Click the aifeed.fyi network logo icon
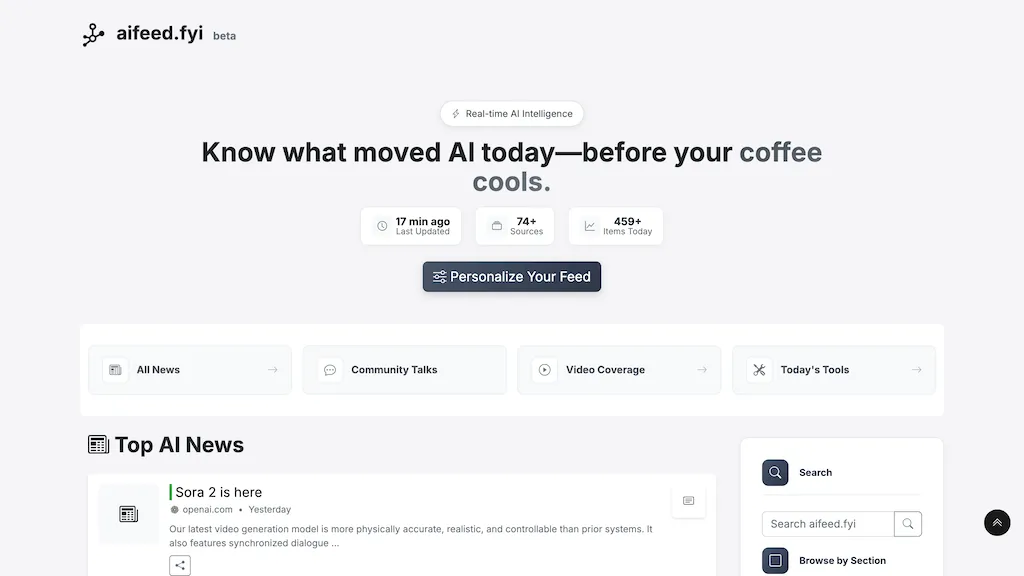Screen dimensions: 1024x576 [93, 35]
